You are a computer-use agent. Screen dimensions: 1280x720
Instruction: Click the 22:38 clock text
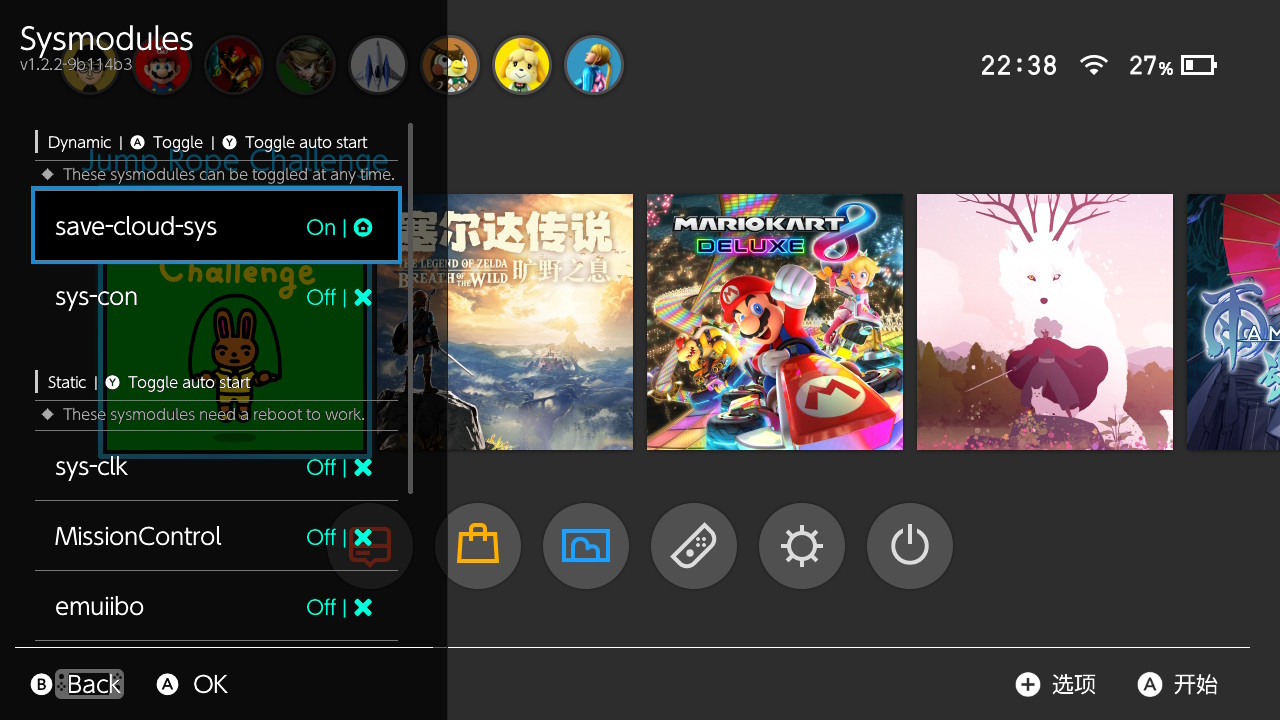coord(1019,66)
